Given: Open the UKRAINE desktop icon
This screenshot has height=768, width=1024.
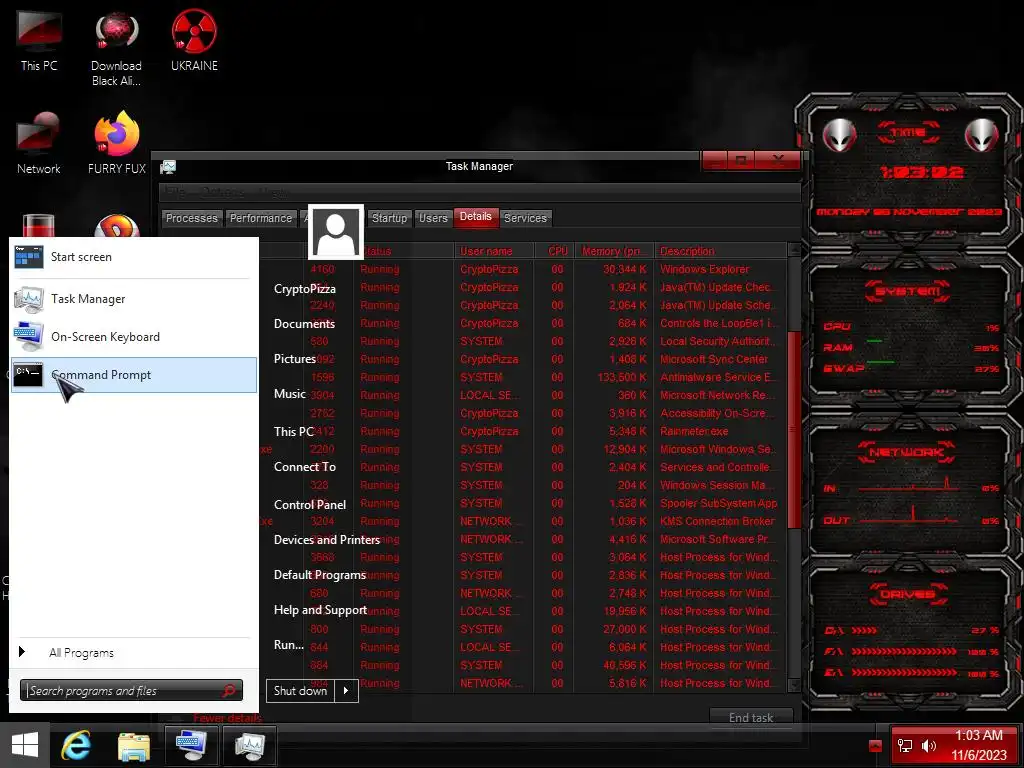Looking at the screenshot, I should tap(194, 40).
